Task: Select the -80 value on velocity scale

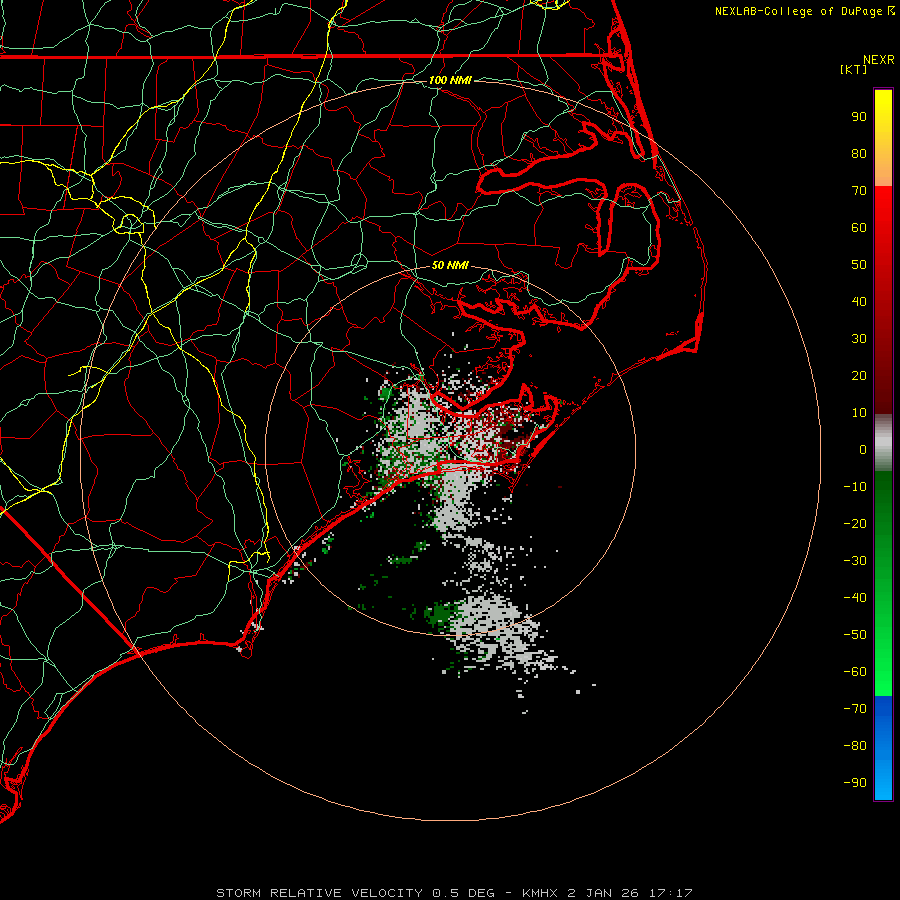Action: [855, 746]
